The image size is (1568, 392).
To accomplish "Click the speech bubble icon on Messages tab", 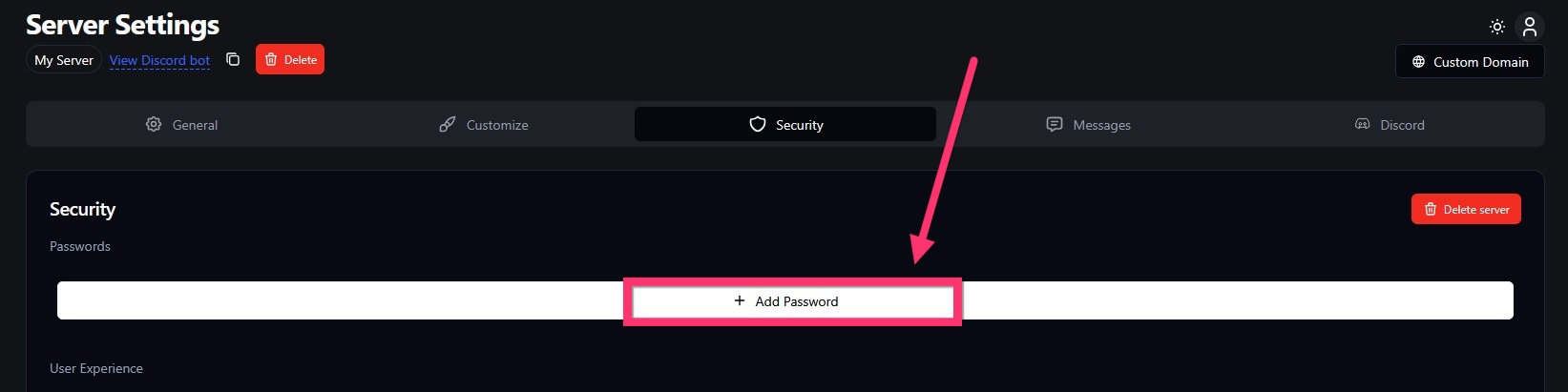I will pos(1055,124).
